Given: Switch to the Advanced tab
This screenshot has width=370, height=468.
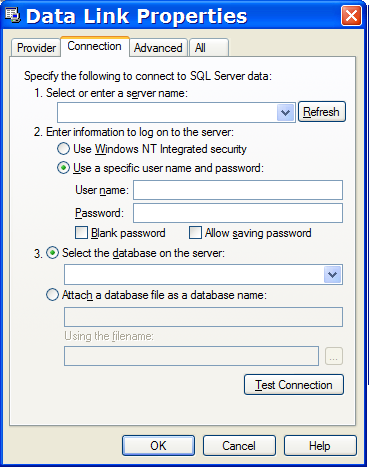Looking at the screenshot, I should (x=158, y=48).
